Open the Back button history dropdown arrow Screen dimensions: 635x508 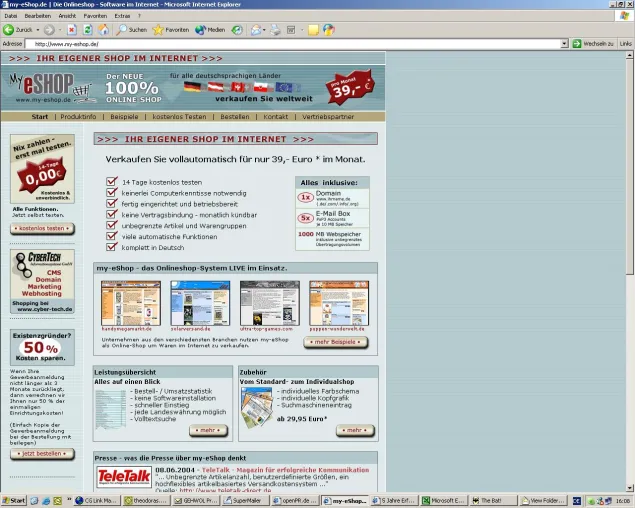click(x=38, y=30)
